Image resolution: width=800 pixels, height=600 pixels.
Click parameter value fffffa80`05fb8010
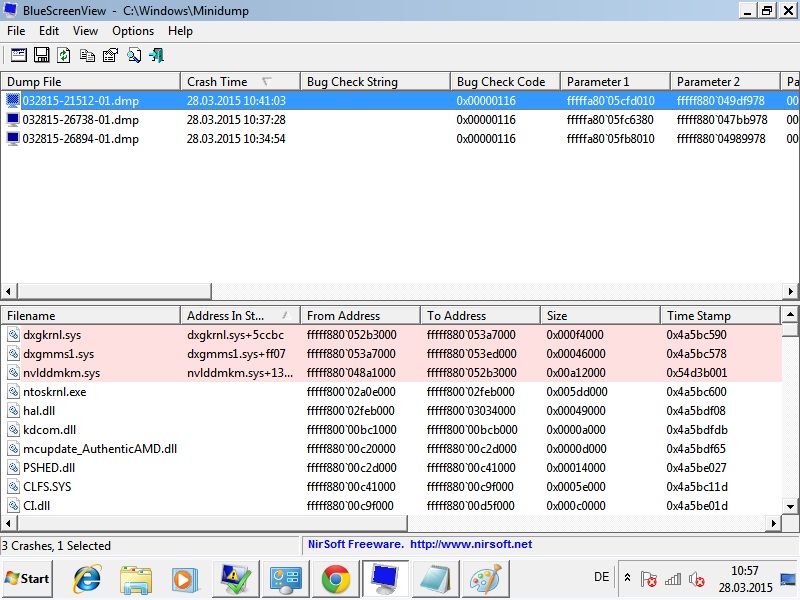(610, 138)
